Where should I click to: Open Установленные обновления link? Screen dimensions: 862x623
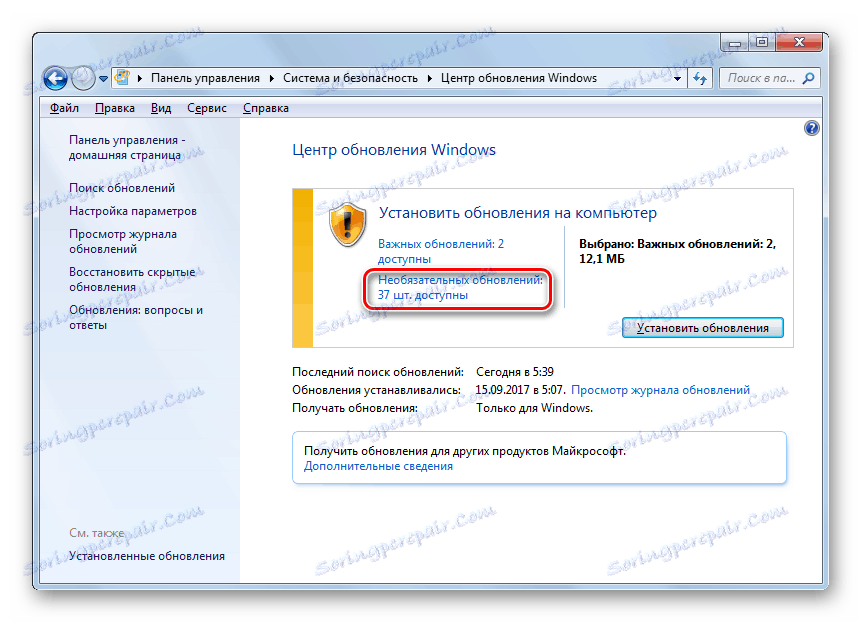click(x=147, y=556)
